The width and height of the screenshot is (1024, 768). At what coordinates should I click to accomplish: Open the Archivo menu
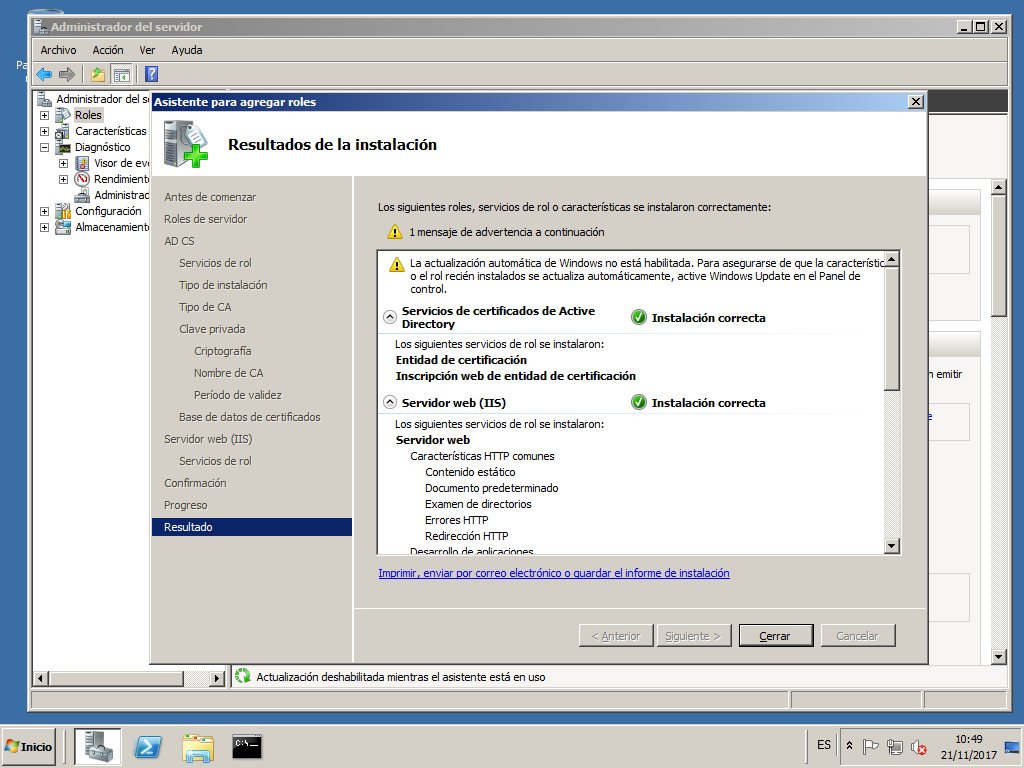[58, 50]
